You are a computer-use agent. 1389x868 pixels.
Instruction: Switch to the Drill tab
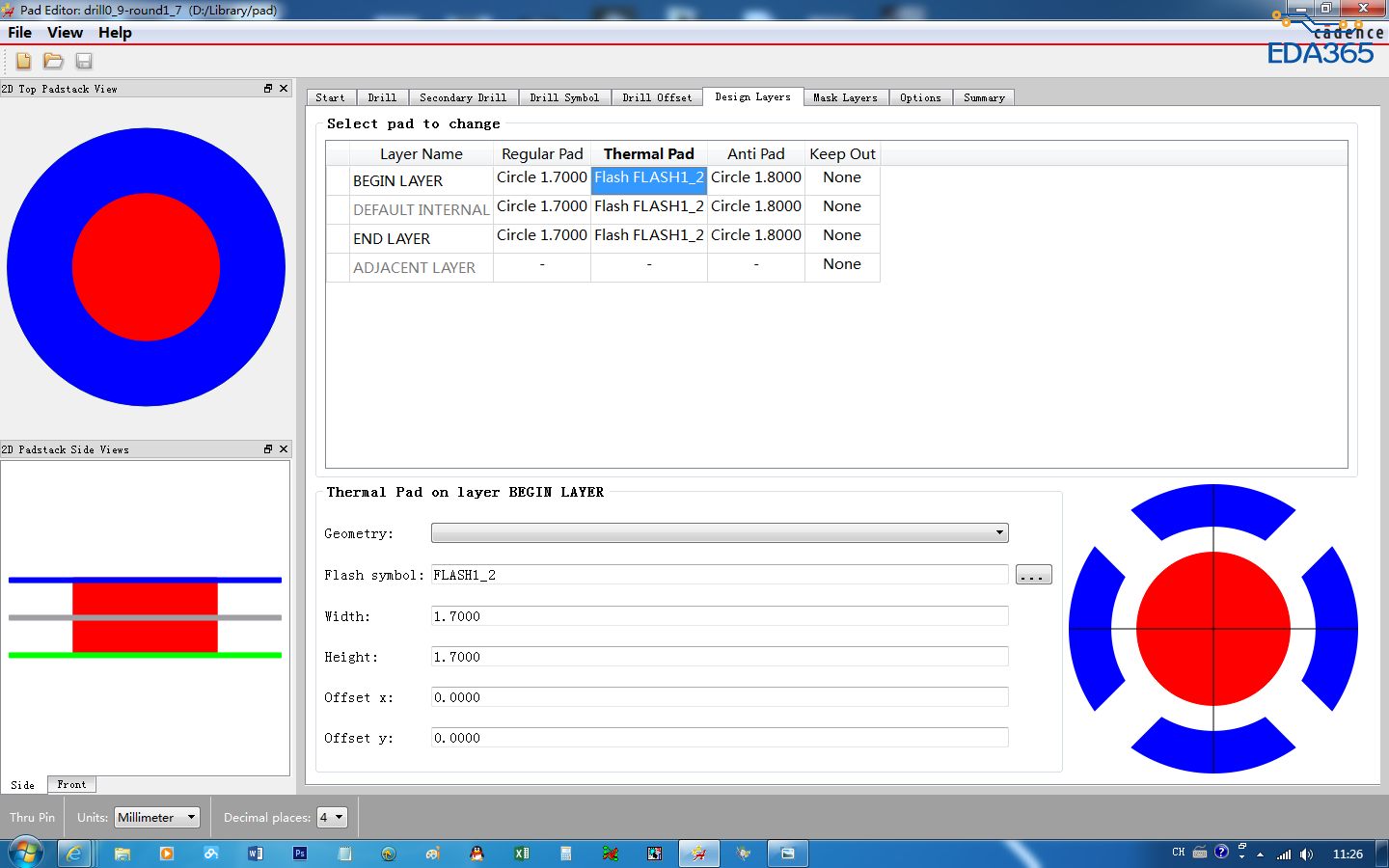point(382,97)
